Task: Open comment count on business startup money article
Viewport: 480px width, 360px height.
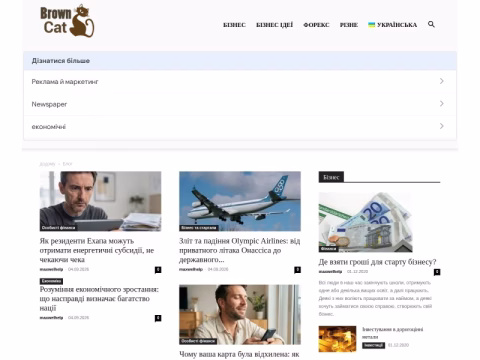Action: pos(437,272)
